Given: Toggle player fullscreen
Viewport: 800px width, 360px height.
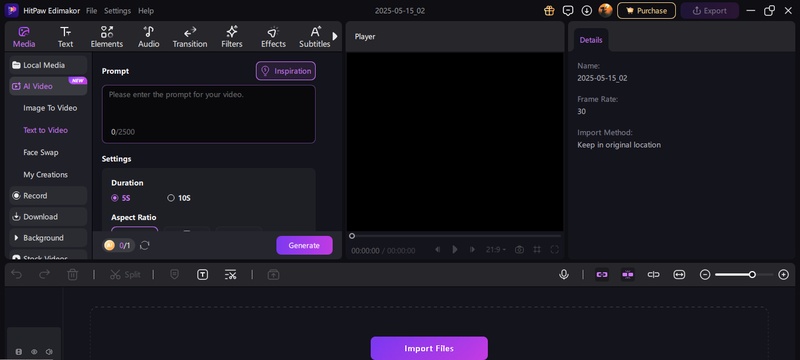Looking at the screenshot, I should point(555,249).
